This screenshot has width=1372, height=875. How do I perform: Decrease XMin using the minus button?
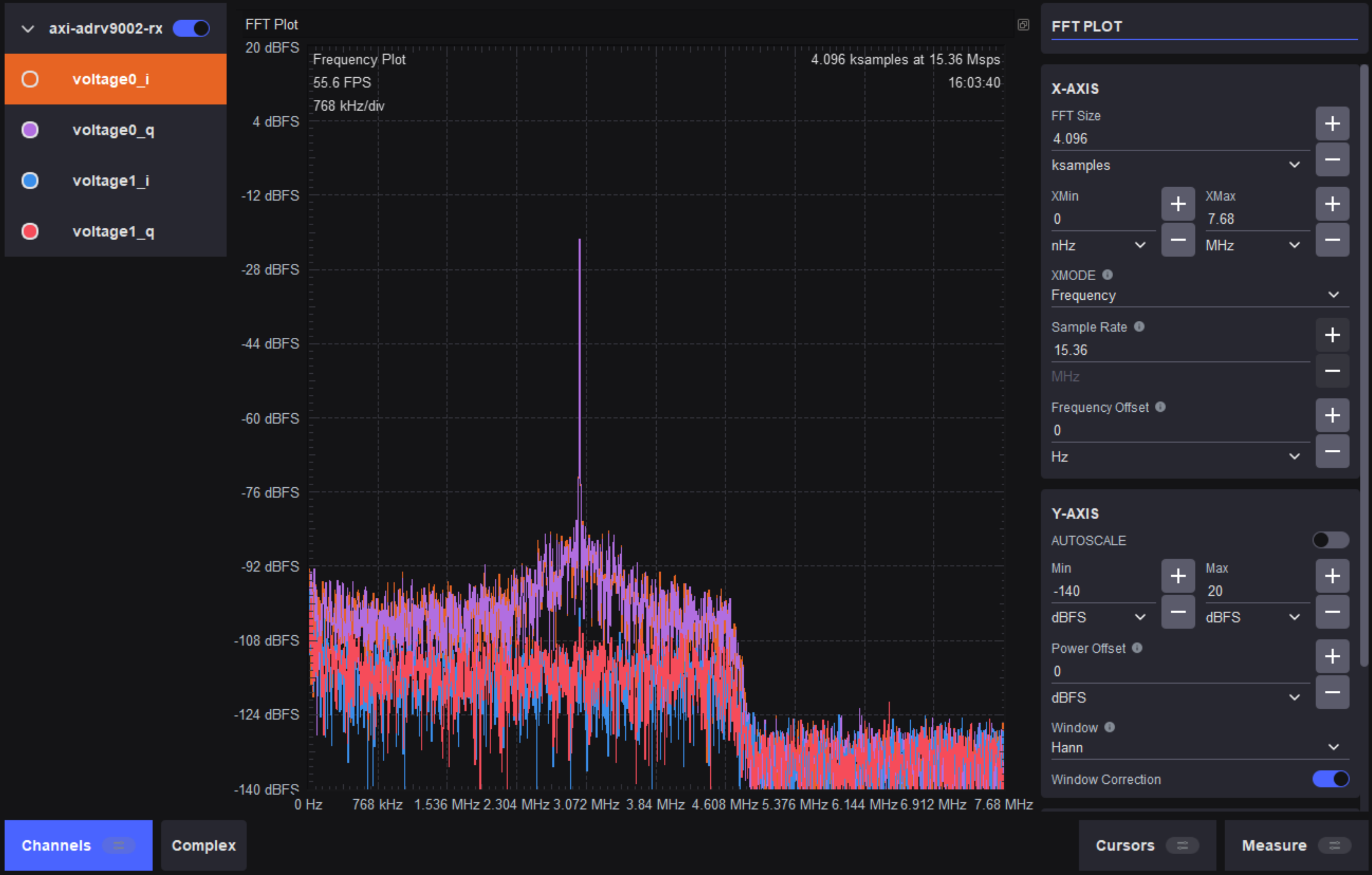[x=1178, y=240]
